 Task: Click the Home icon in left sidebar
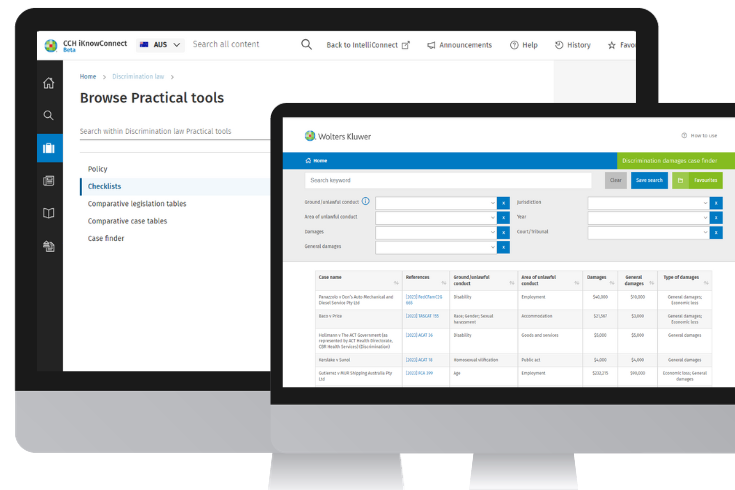click(x=48, y=83)
